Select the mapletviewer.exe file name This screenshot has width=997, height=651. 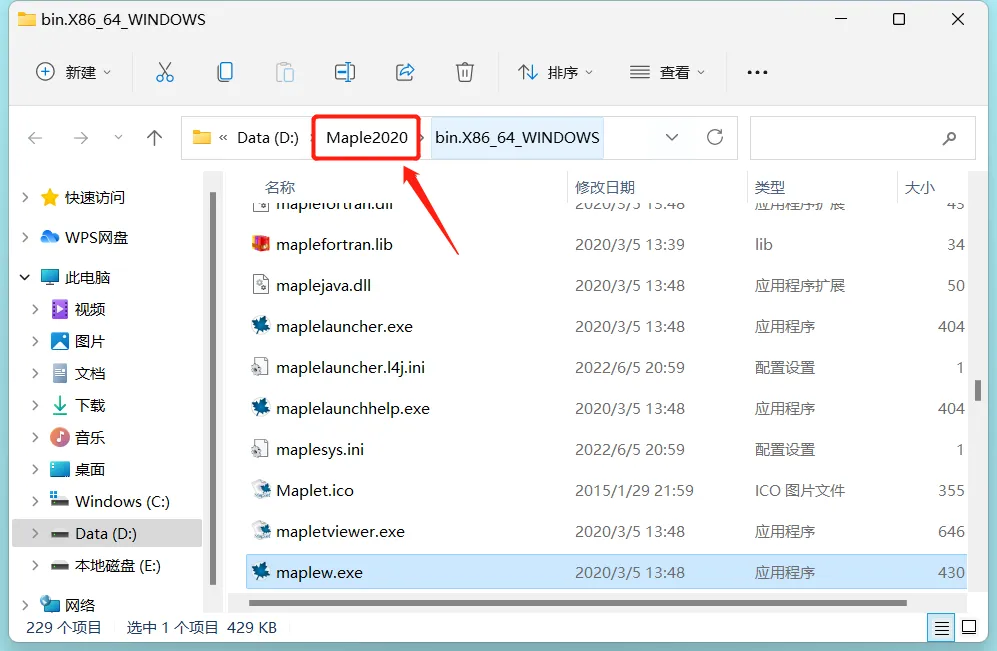click(340, 531)
